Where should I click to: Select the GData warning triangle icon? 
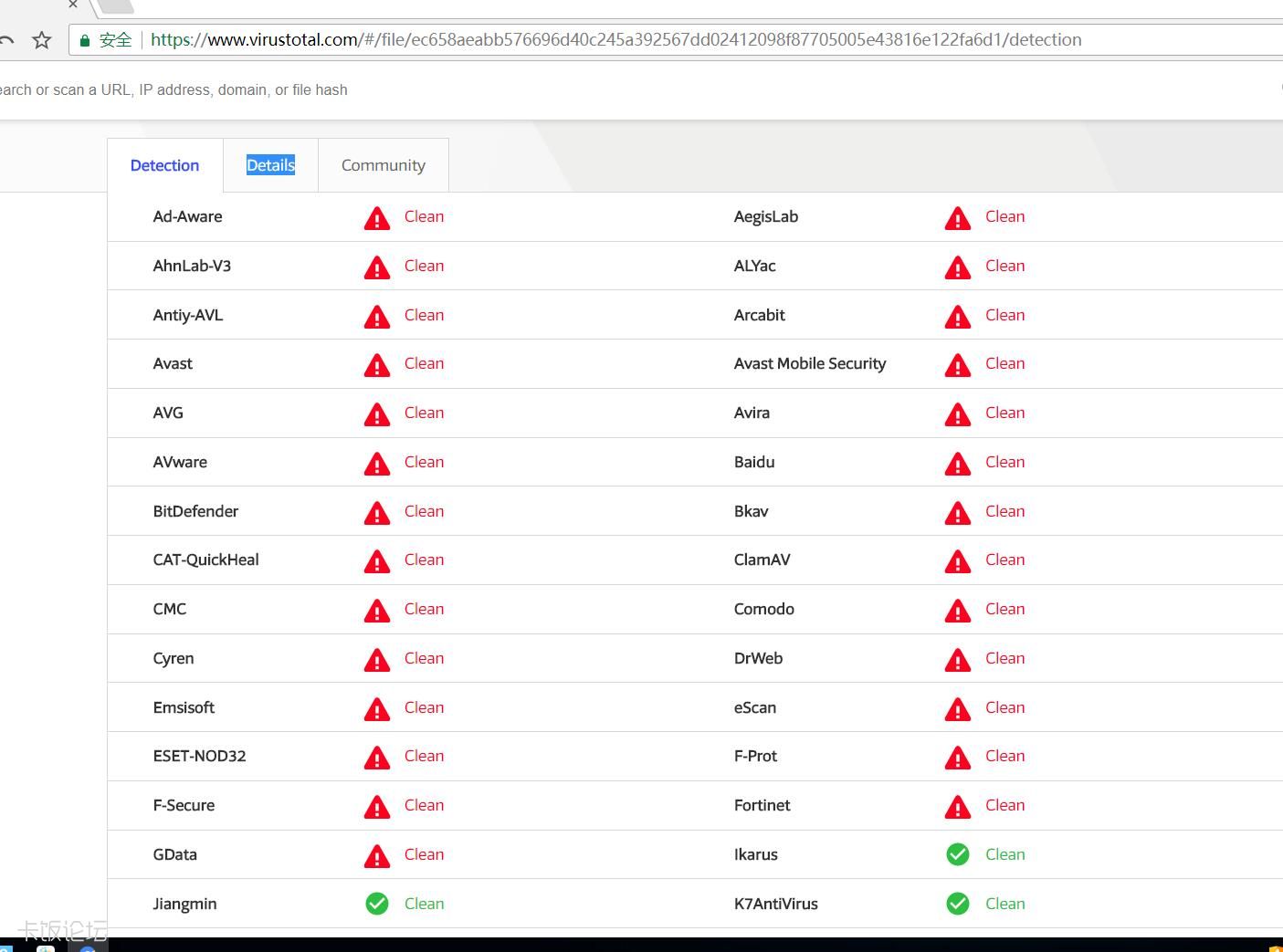pyautogui.click(x=377, y=856)
